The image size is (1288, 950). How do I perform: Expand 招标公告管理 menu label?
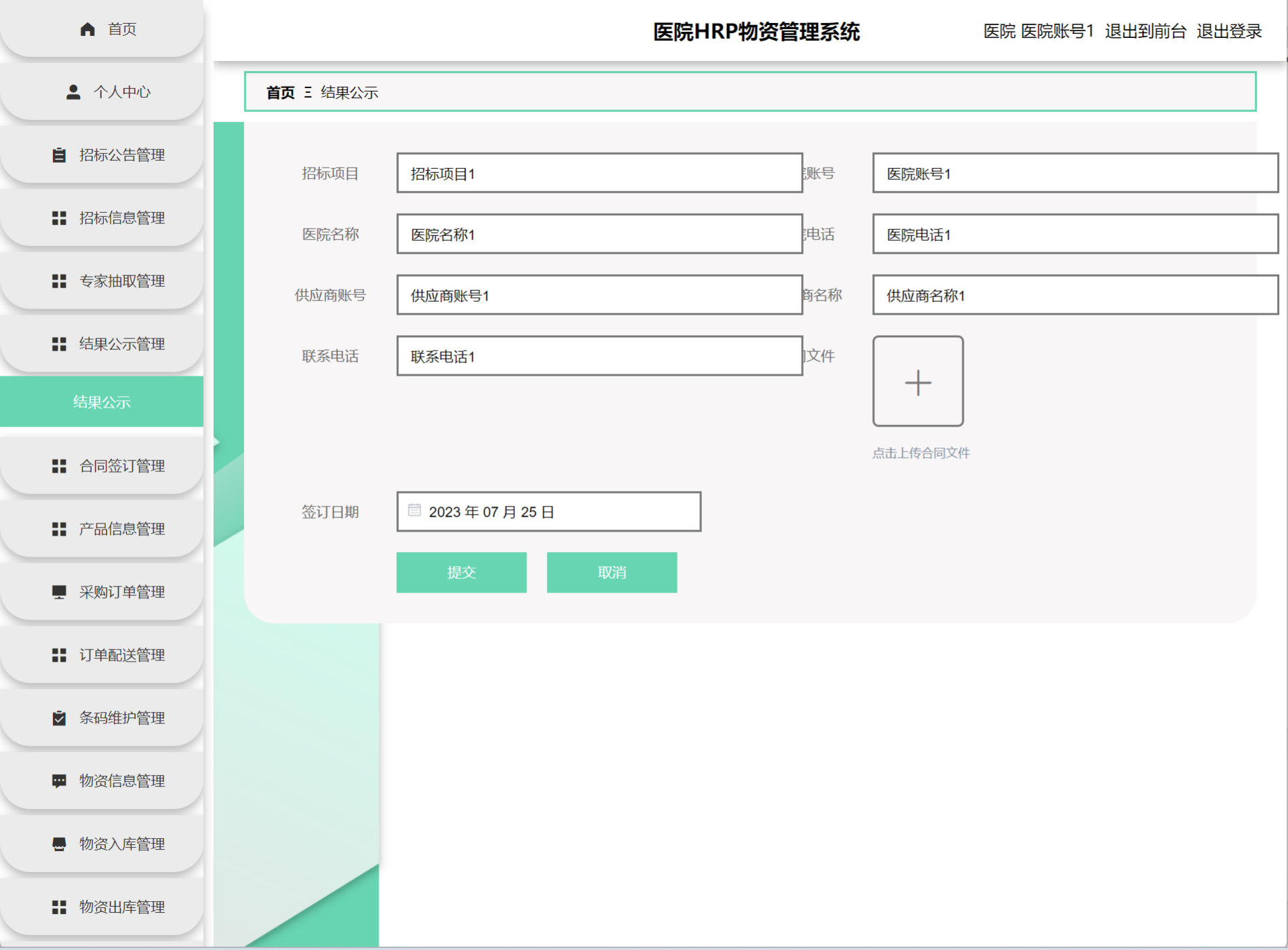(x=122, y=155)
